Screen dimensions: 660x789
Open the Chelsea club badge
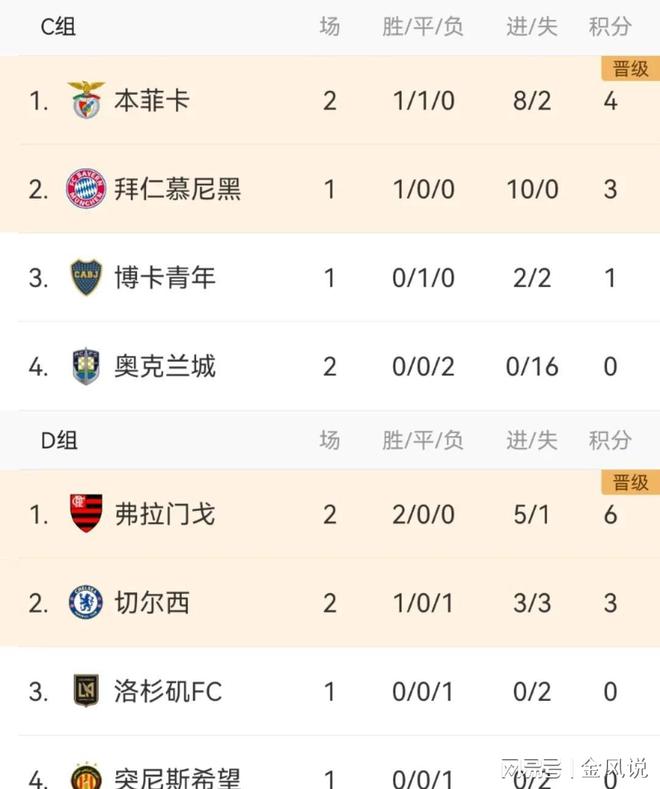(x=86, y=602)
